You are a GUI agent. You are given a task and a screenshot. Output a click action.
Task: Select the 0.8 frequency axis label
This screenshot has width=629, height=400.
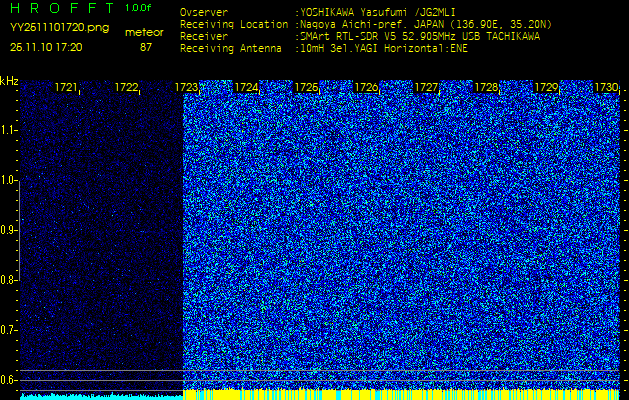click(x=9, y=280)
